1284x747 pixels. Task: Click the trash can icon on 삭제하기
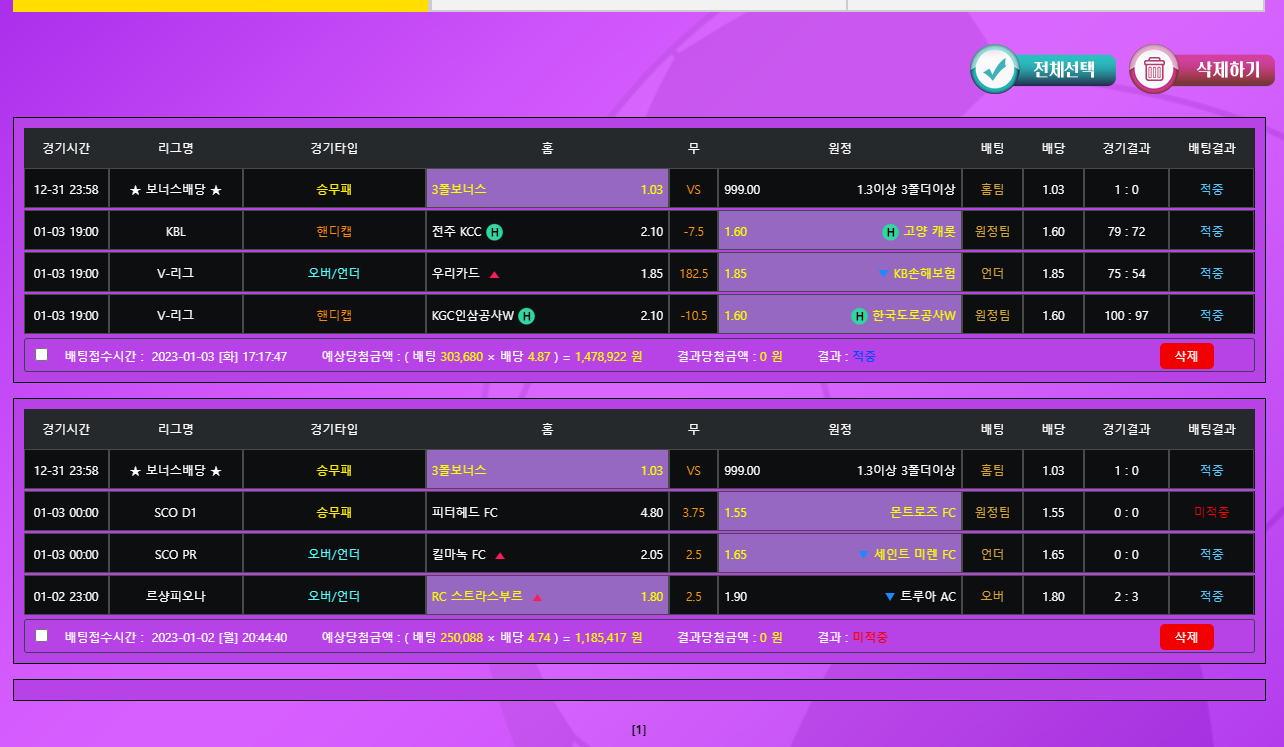tap(1154, 70)
